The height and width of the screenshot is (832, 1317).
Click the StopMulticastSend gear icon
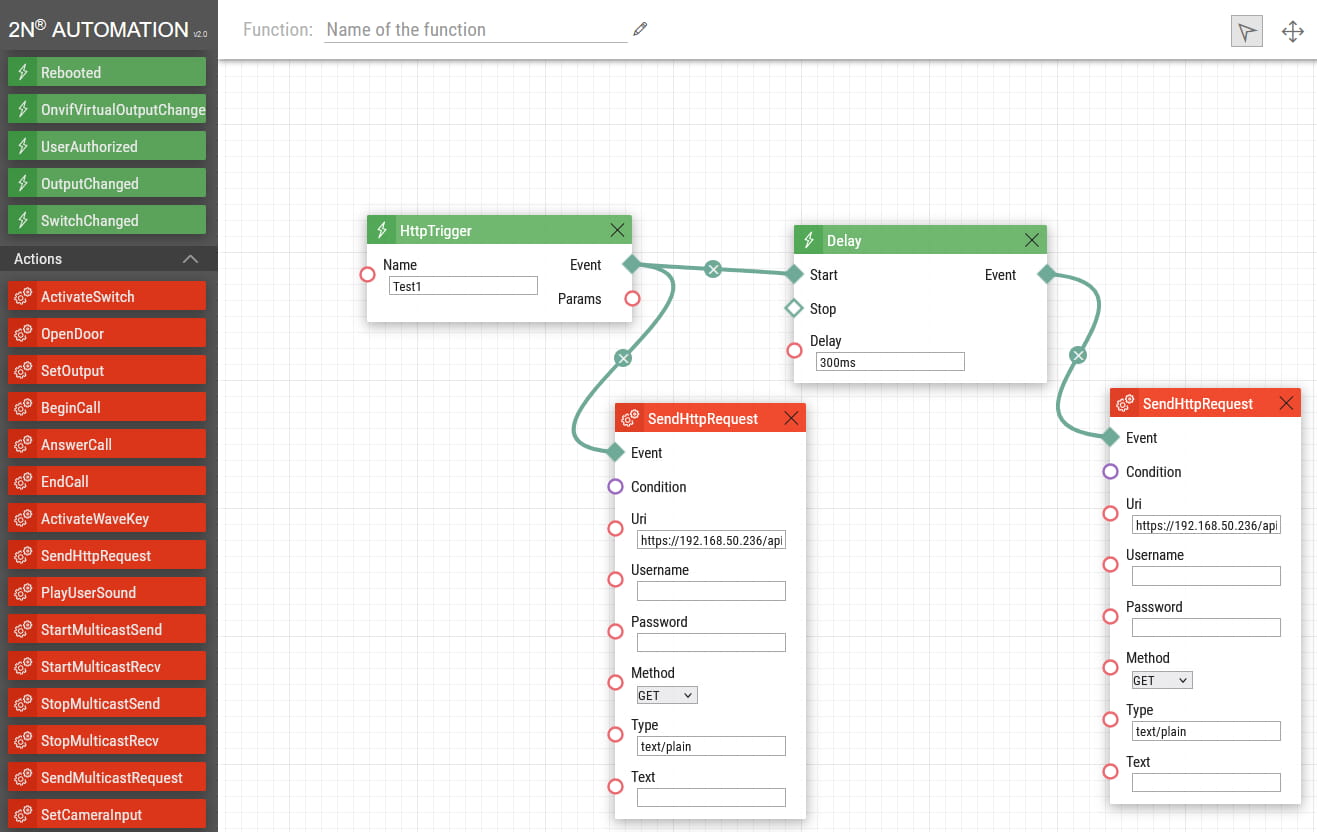pyautogui.click(x=23, y=703)
